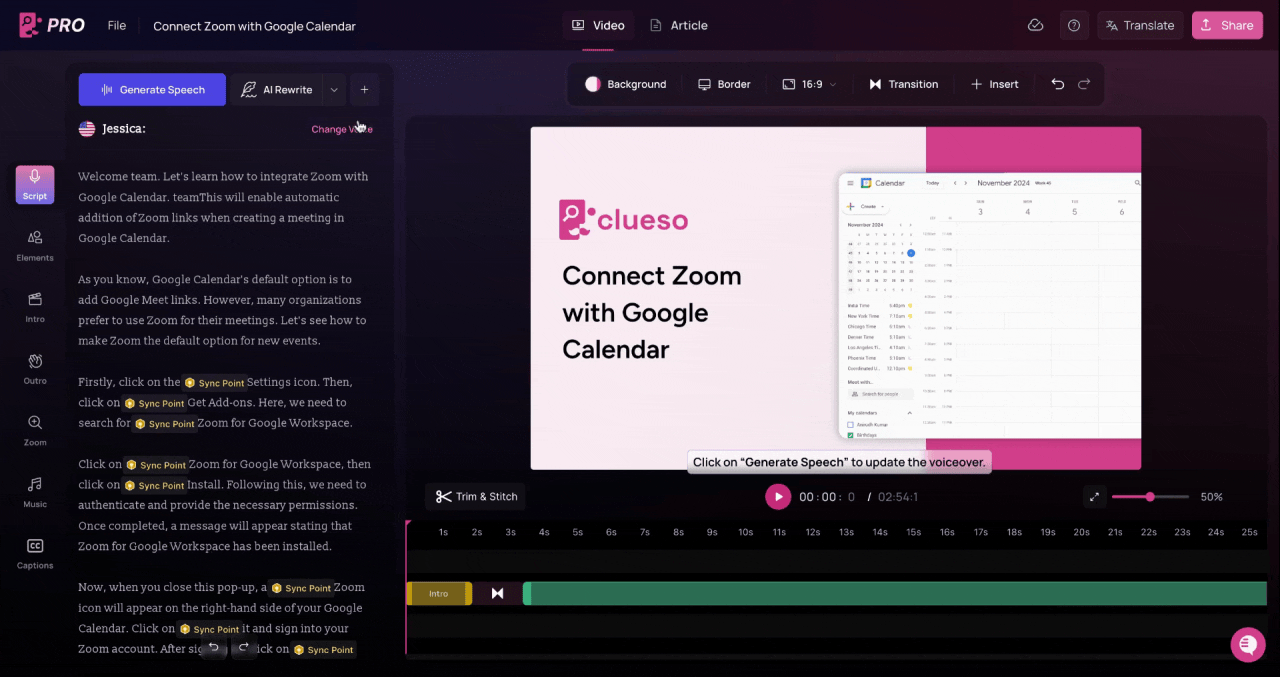
Task: Click the 50% zoom level text
Action: 1211,497
